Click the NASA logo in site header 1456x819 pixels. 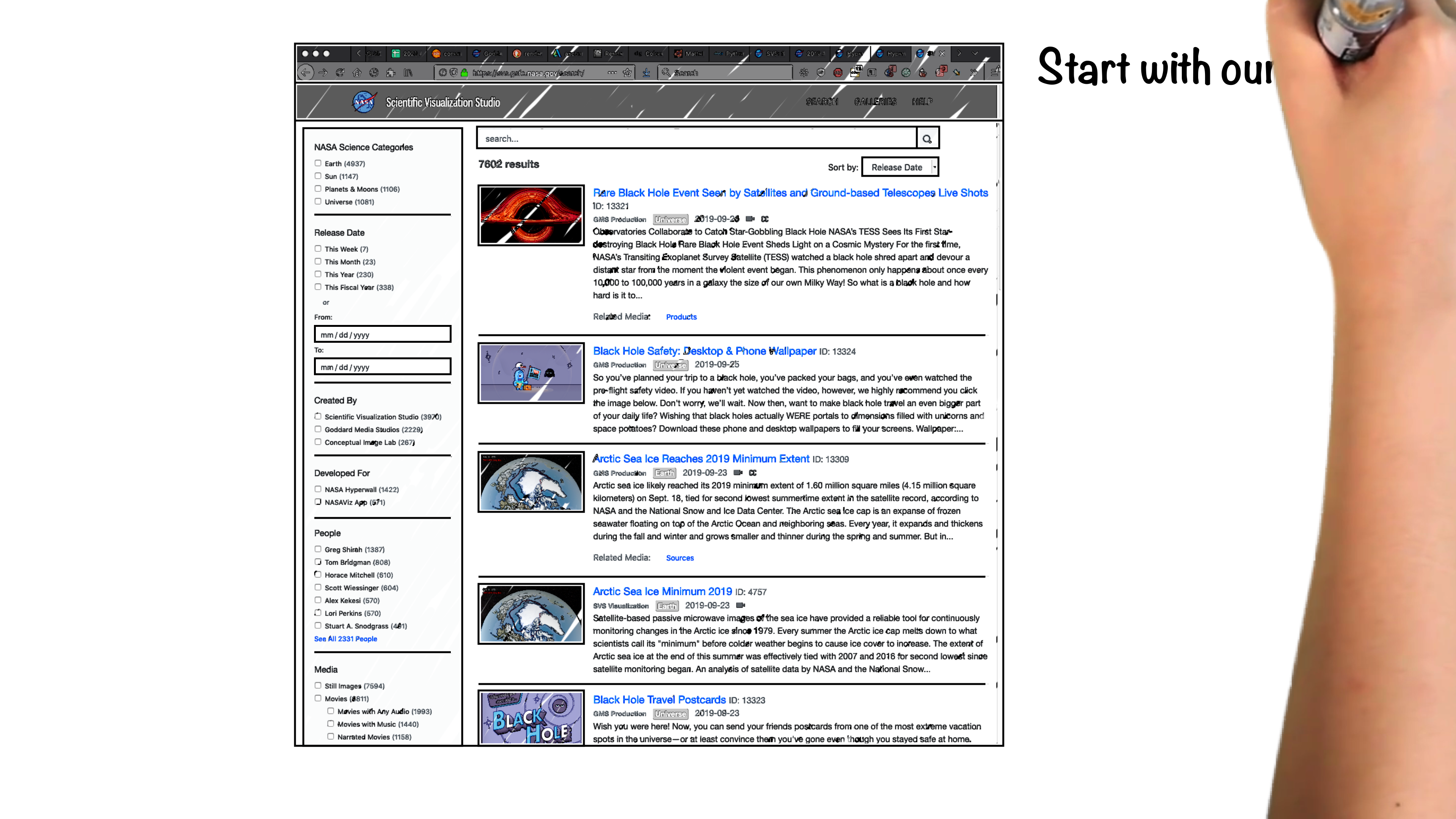pyautogui.click(x=364, y=102)
